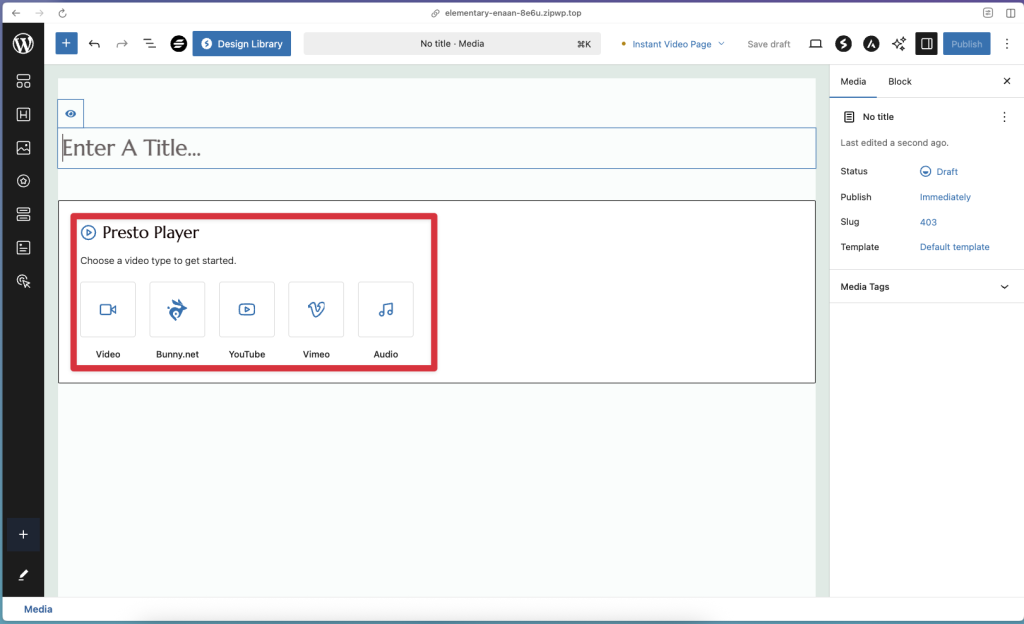Switch to the Block tab
The height and width of the screenshot is (624, 1024).
899,82
